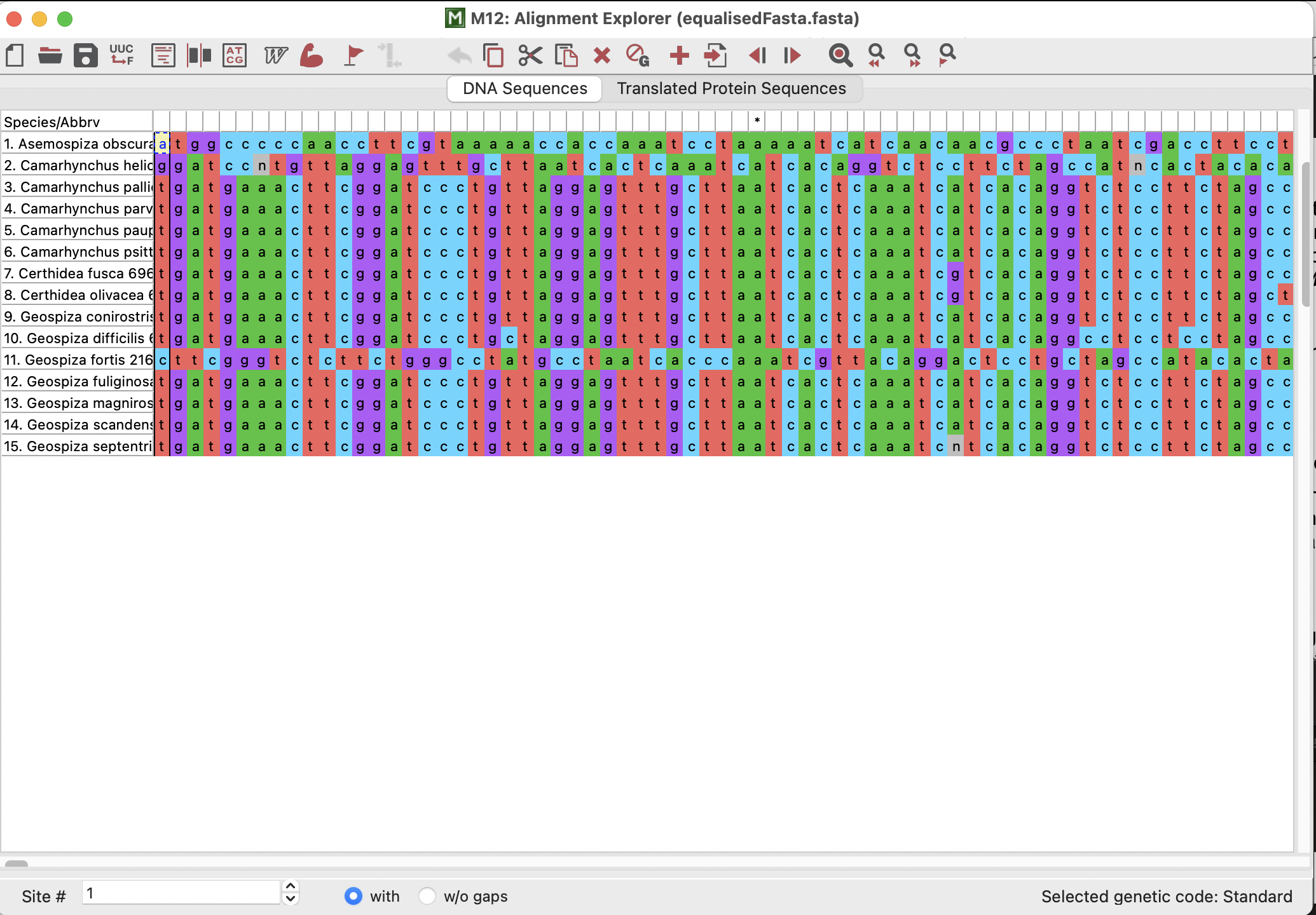Select the 'with' gaps radio button

click(x=353, y=896)
